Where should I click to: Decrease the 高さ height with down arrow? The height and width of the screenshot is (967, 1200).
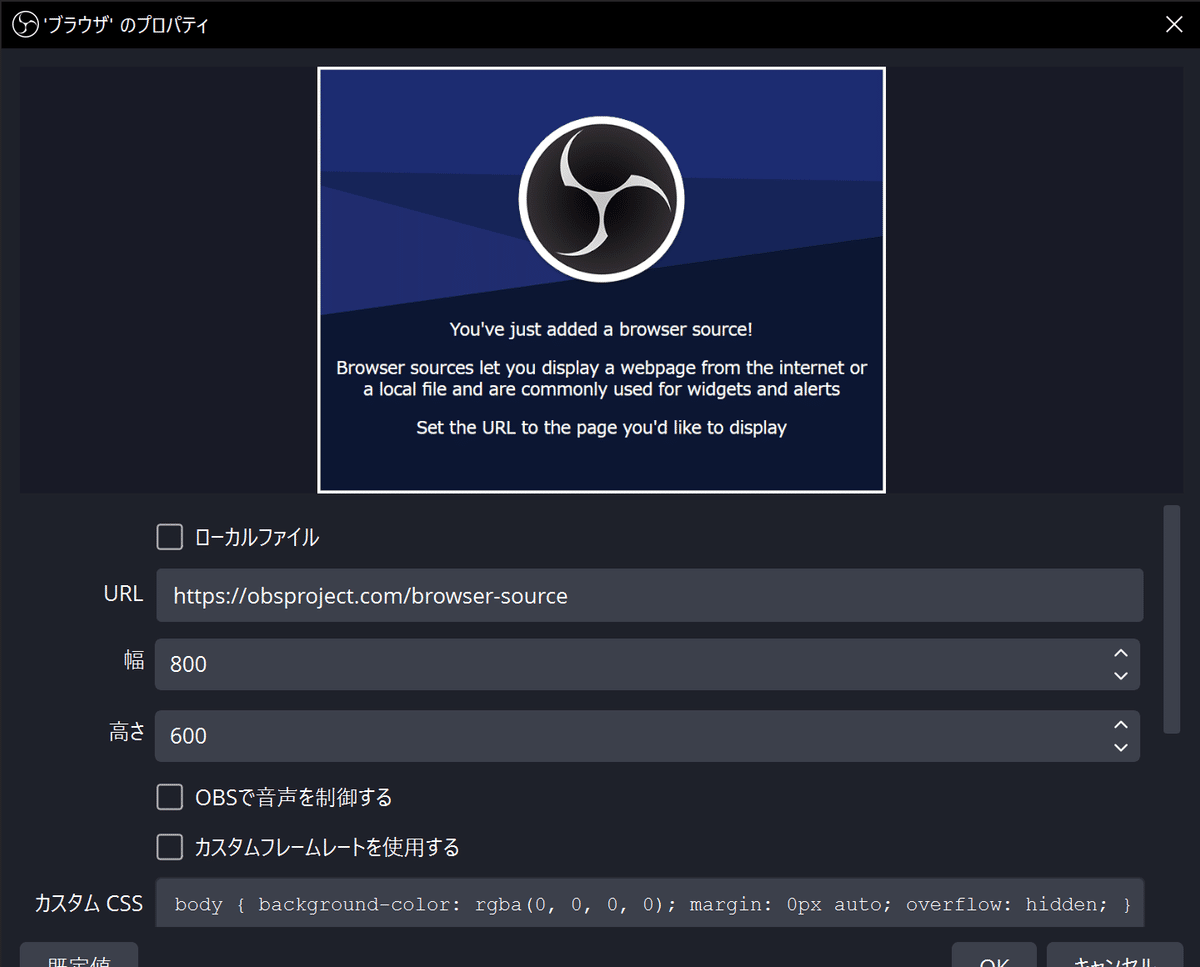[1121, 748]
